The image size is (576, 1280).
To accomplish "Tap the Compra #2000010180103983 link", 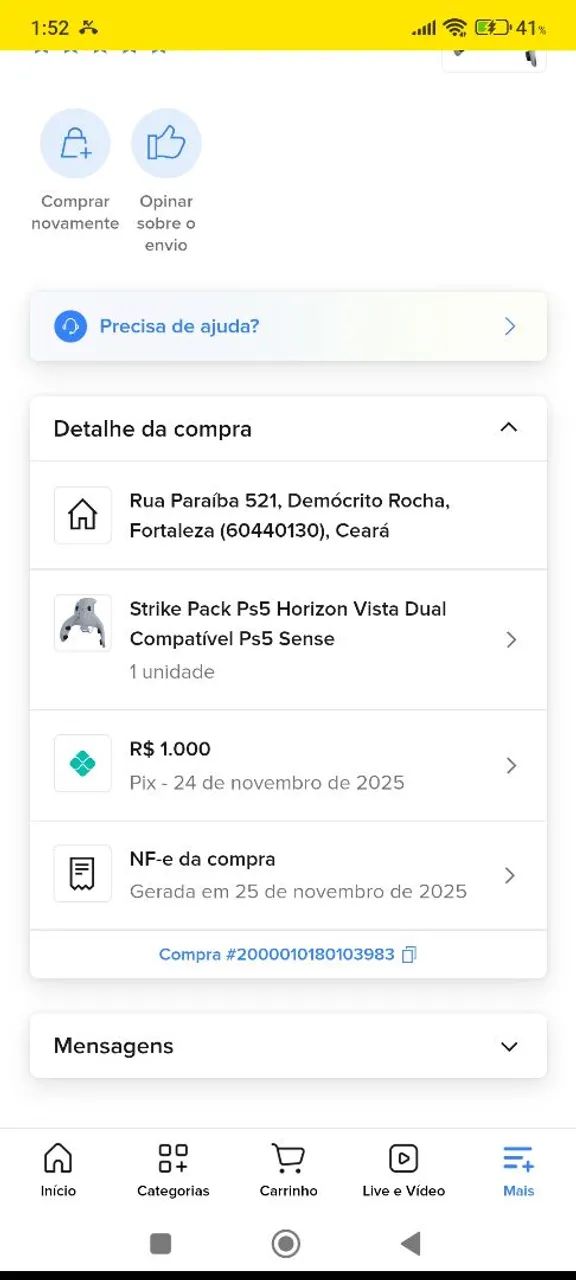I will (276, 955).
